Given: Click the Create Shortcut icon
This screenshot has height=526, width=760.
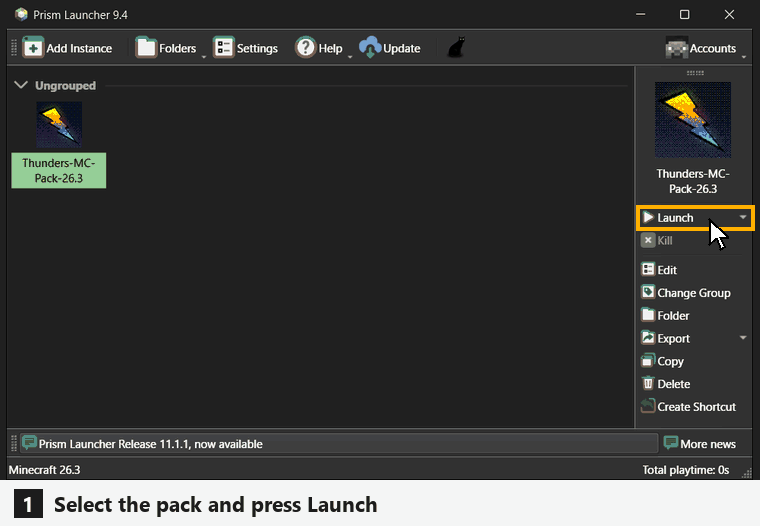Looking at the screenshot, I should [x=648, y=406].
